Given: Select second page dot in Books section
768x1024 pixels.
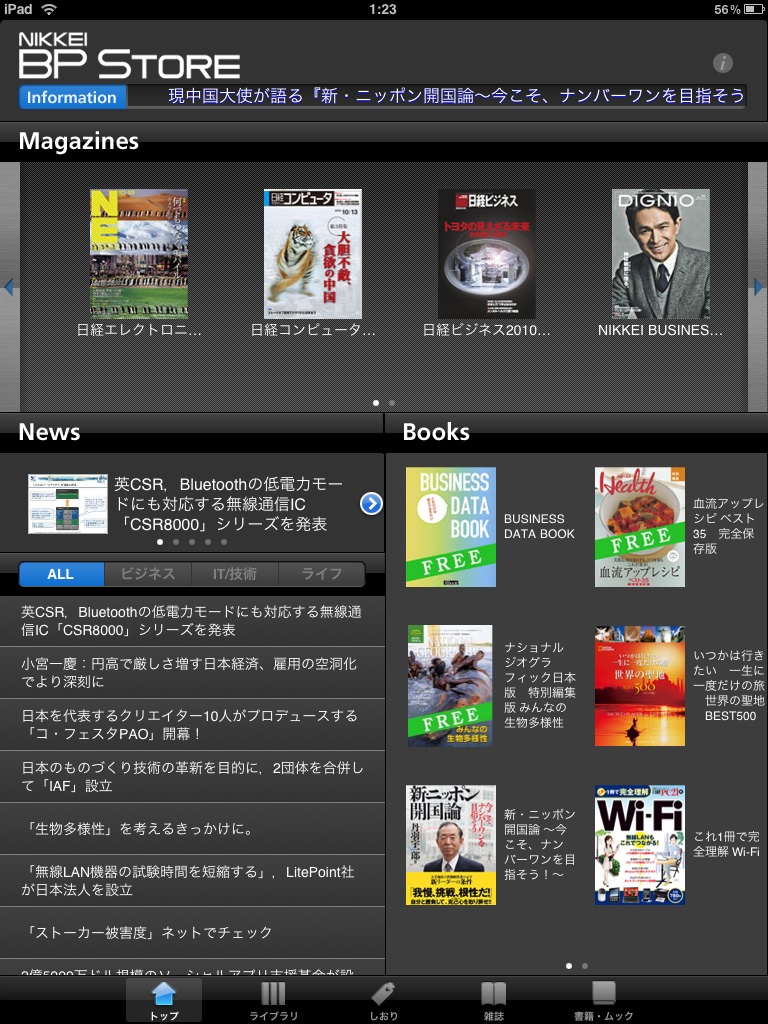Looking at the screenshot, I should point(584,965).
